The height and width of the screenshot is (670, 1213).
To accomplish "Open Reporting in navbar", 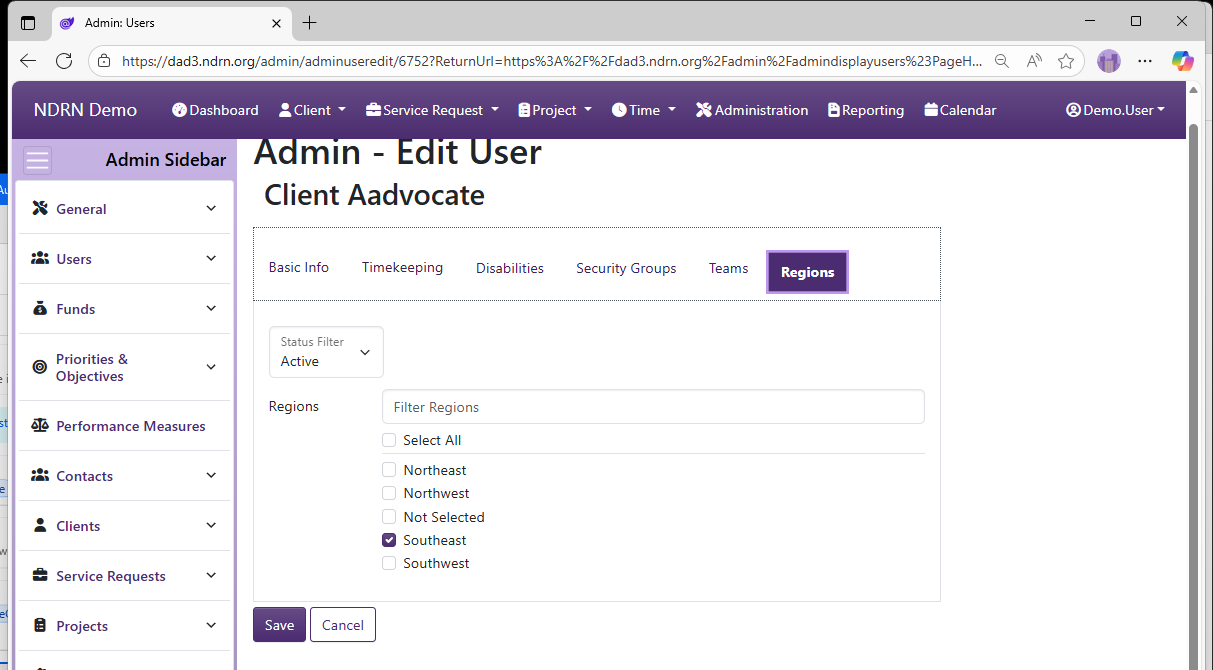I will (x=866, y=110).
